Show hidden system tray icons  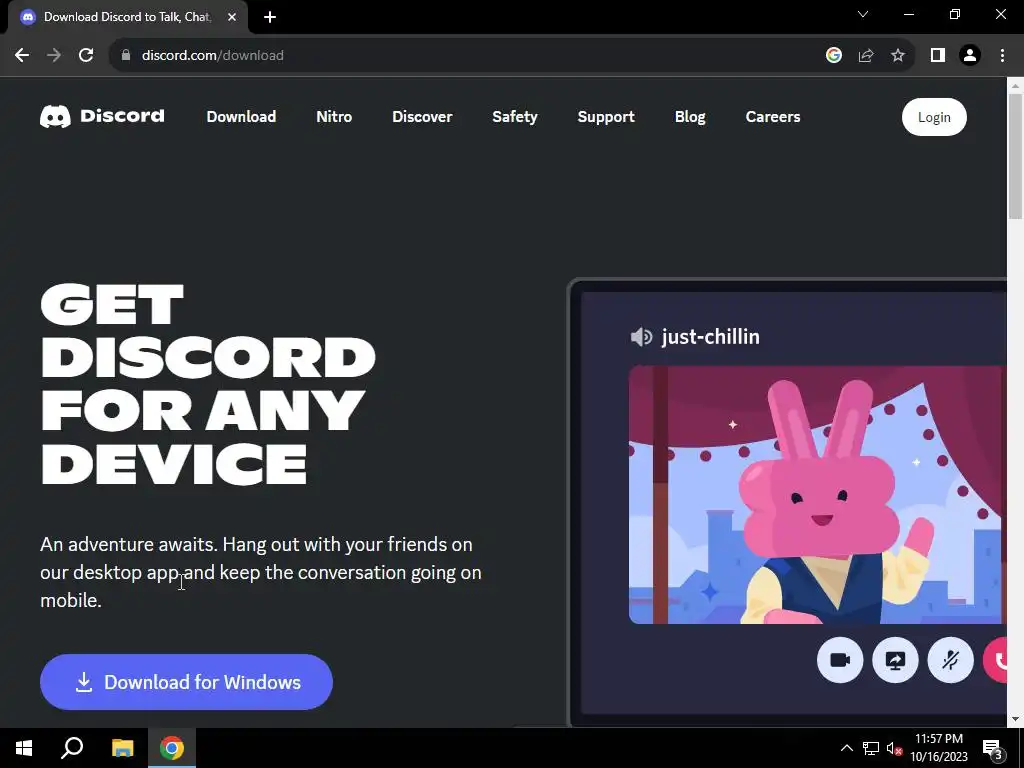click(846, 748)
